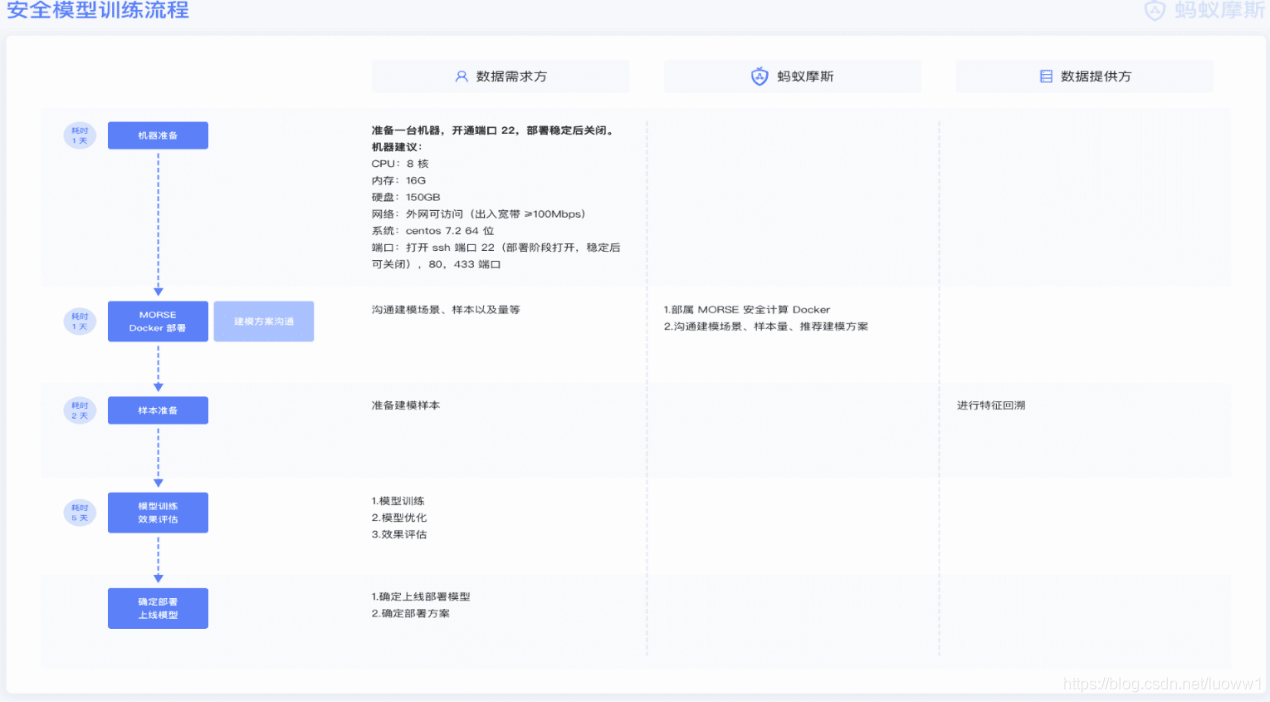Click the ant shield icon beside 蚂蚁摩斯 header
The height and width of the screenshot is (702, 1270).
pyautogui.click(x=760, y=76)
